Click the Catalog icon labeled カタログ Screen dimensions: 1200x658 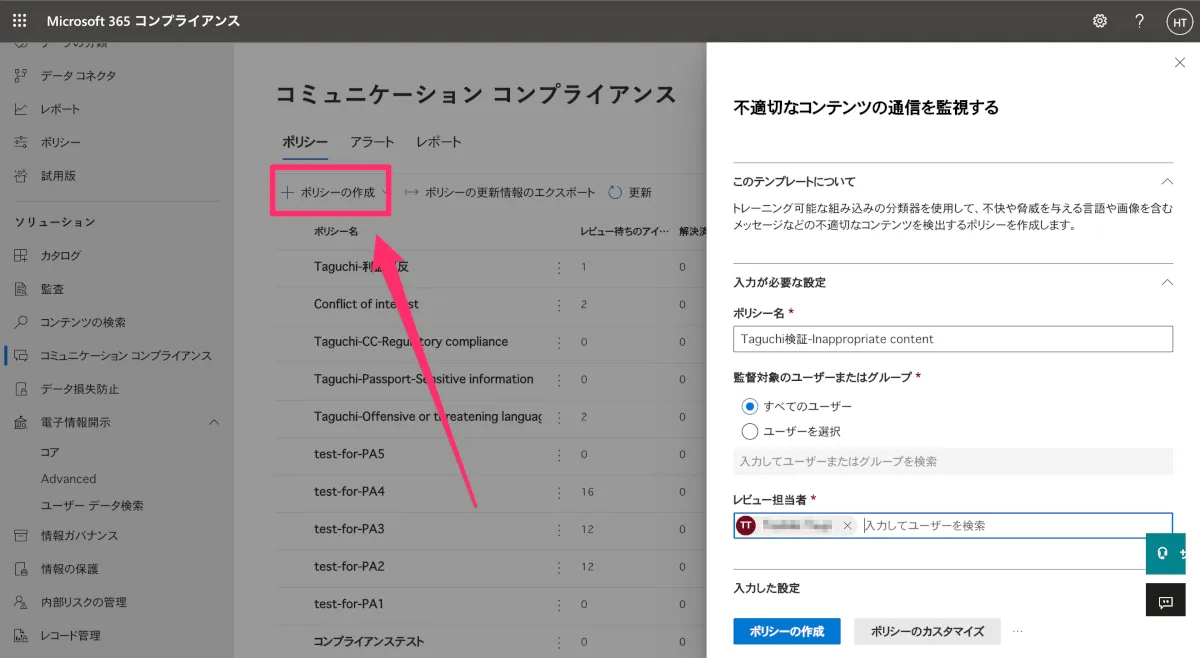coord(21,256)
